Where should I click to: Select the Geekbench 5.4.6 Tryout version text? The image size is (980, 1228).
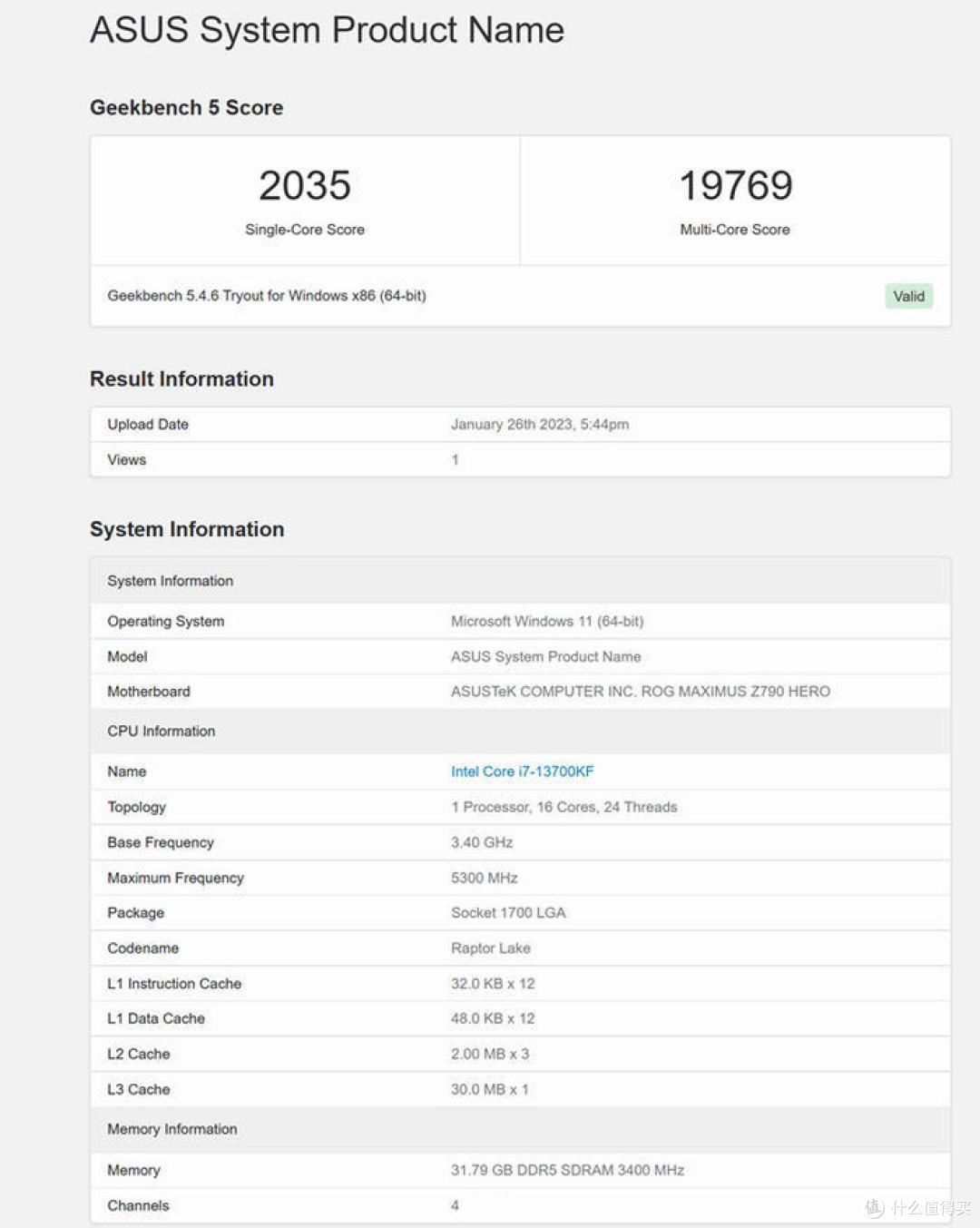click(267, 296)
